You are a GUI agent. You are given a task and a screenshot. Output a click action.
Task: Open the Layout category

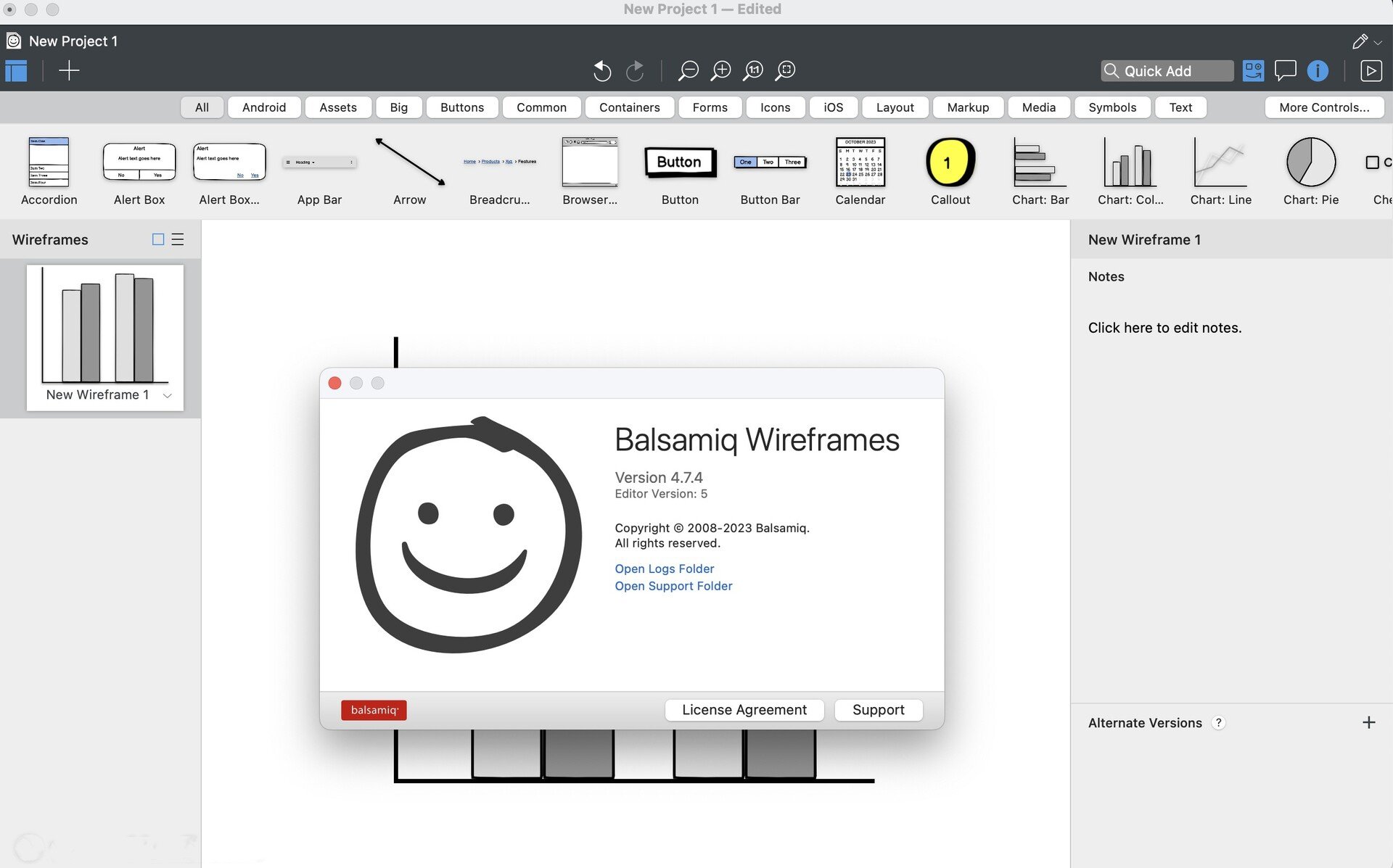click(895, 107)
